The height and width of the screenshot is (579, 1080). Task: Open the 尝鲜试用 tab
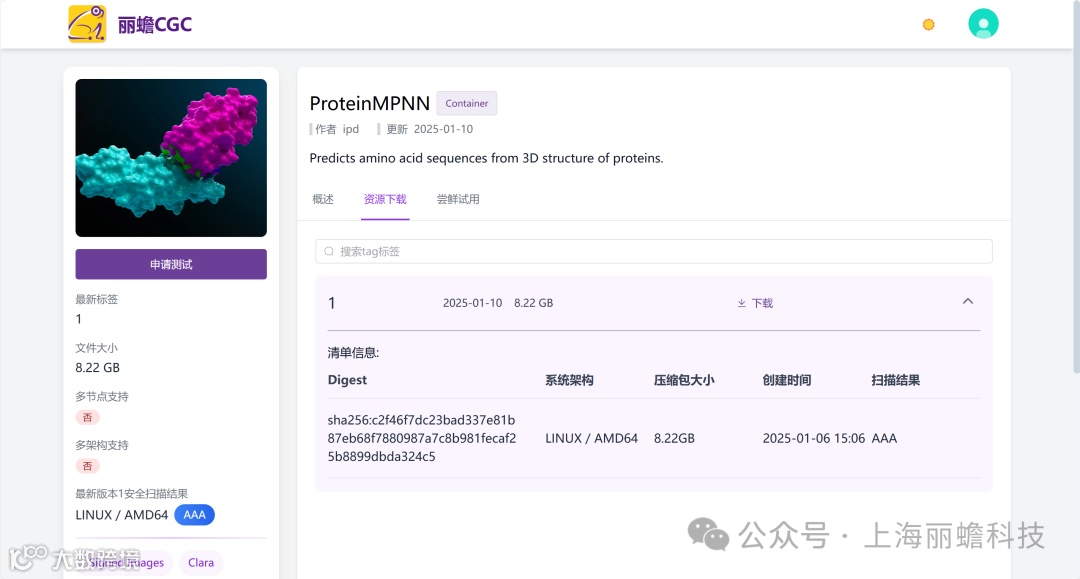[x=458, y=199]
